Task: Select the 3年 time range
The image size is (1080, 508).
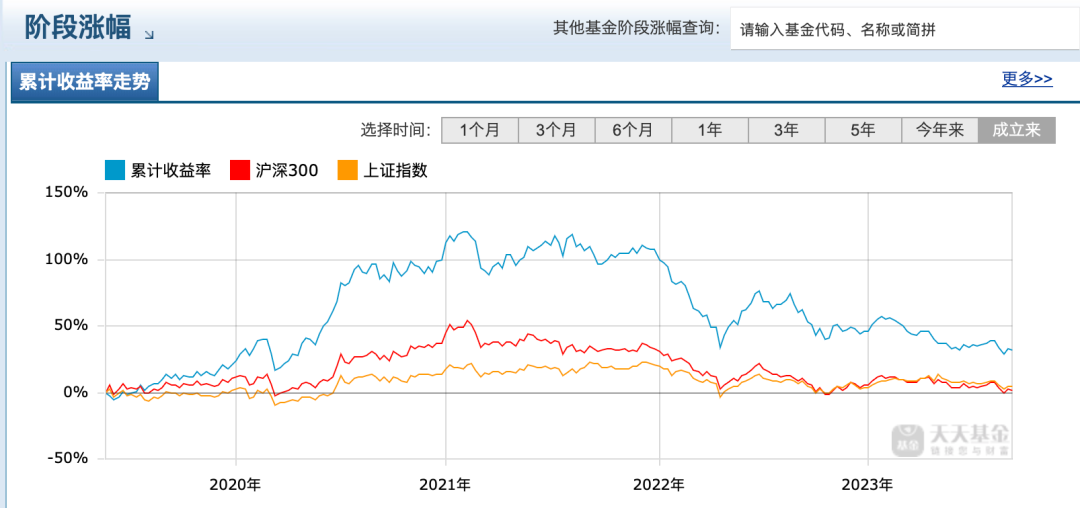Action: (786, 130)
